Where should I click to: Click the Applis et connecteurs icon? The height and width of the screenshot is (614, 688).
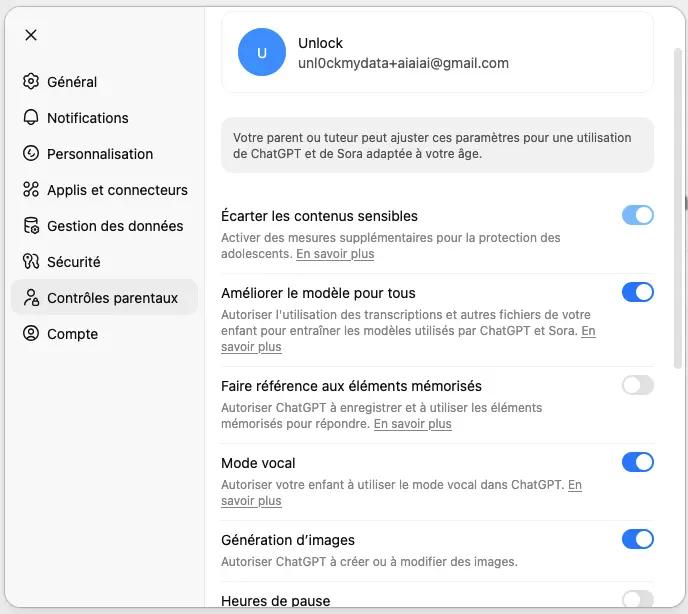click(31, 190)
